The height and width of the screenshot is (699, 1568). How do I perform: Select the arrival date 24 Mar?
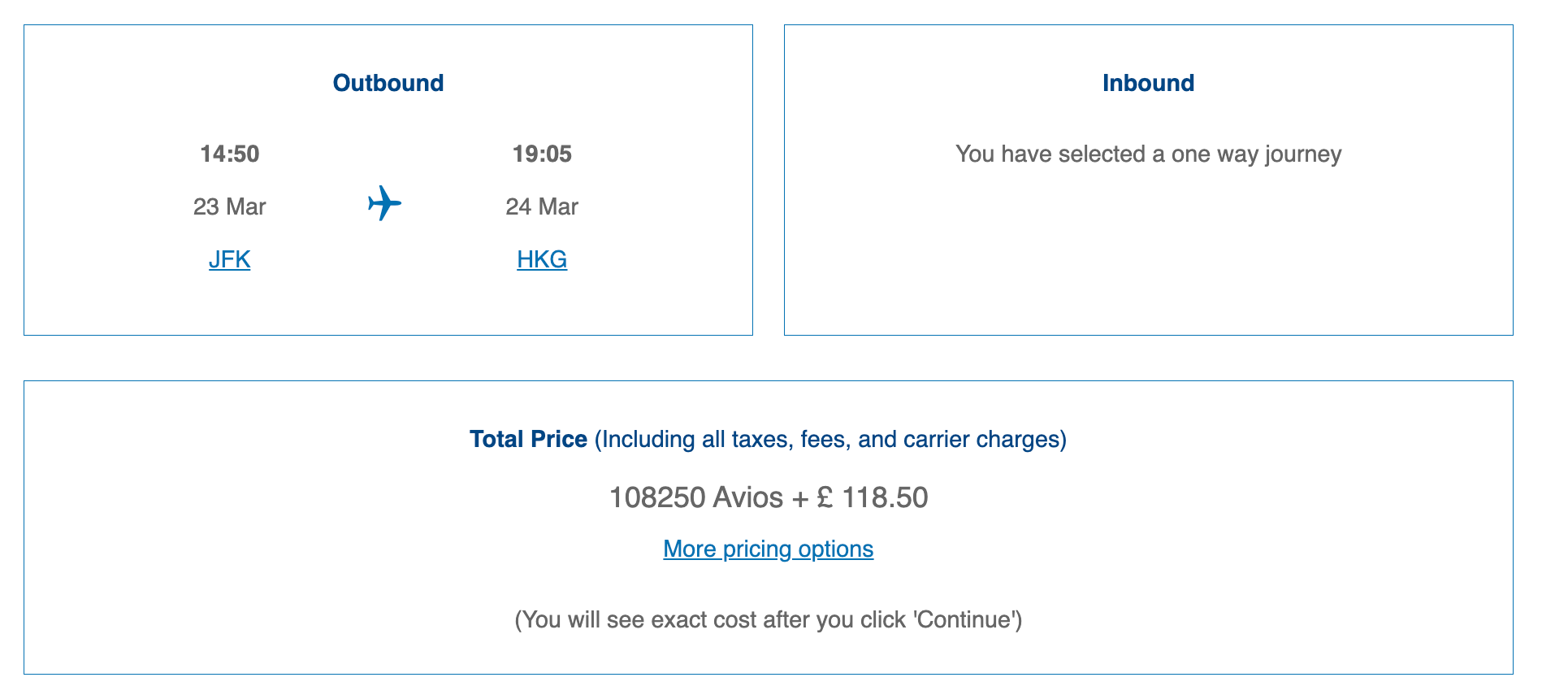click(x=541, y=206)
